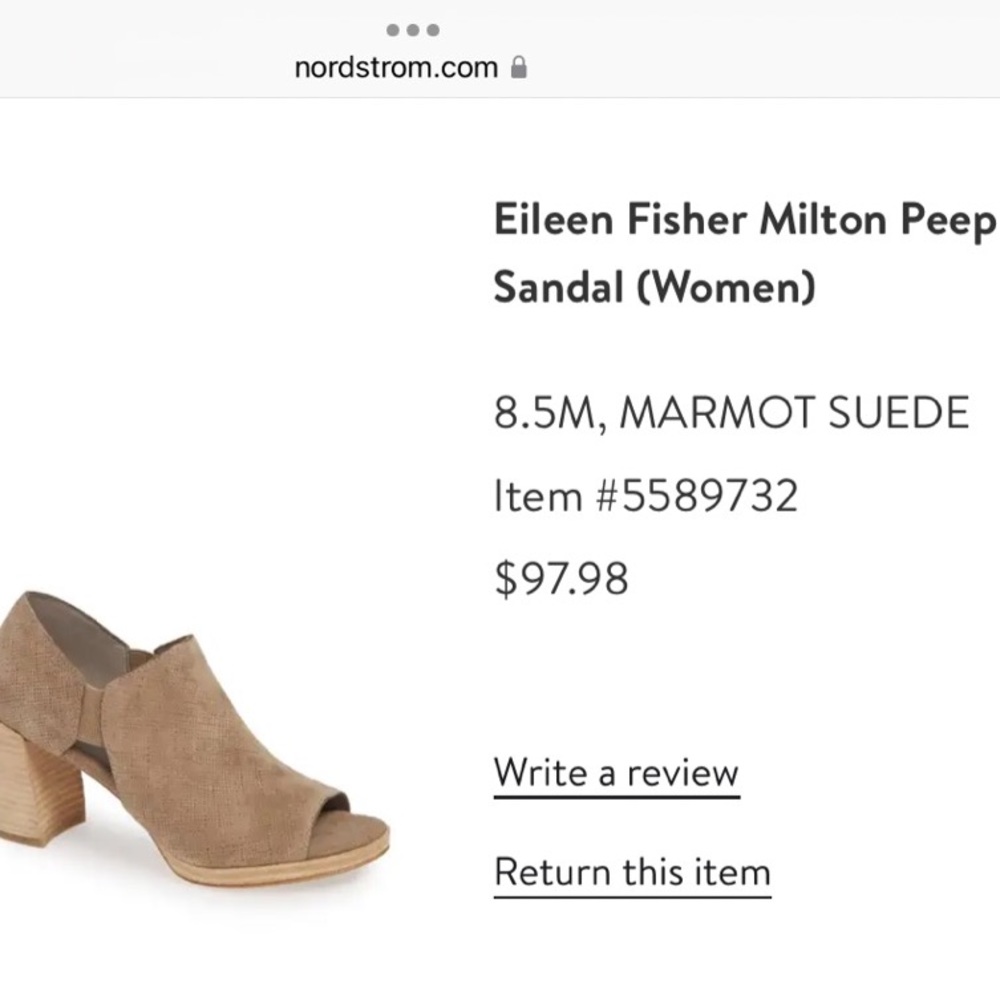Click the padlock icon beside nordstrom.com
Screen dimensions: 1000x1000
coord(518,68)
